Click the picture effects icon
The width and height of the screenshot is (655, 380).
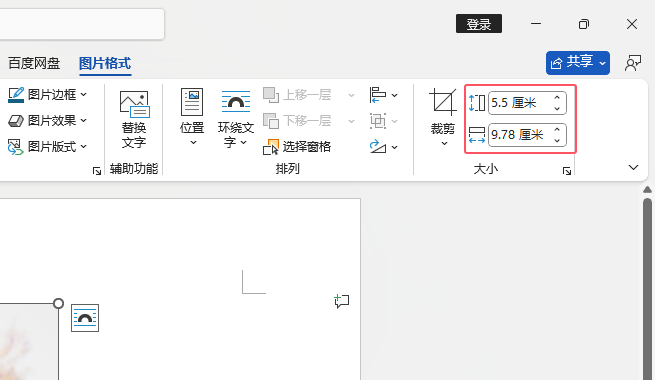16,121
